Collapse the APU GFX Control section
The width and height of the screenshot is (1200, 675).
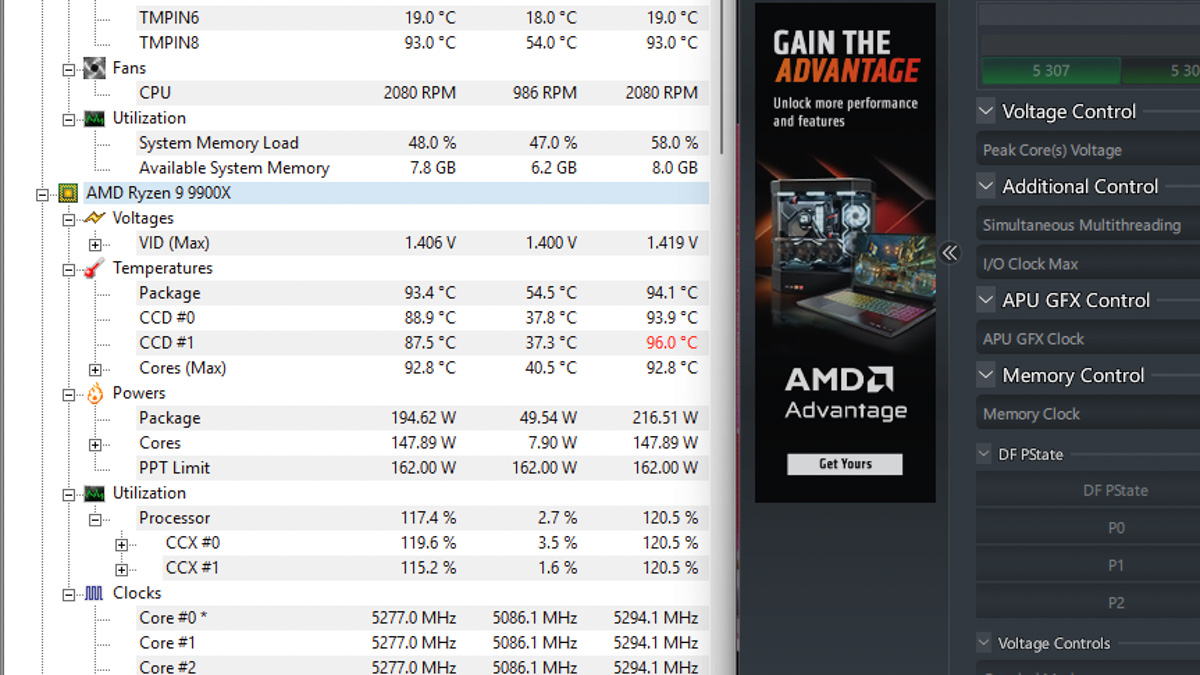click(x=986, y=300)
